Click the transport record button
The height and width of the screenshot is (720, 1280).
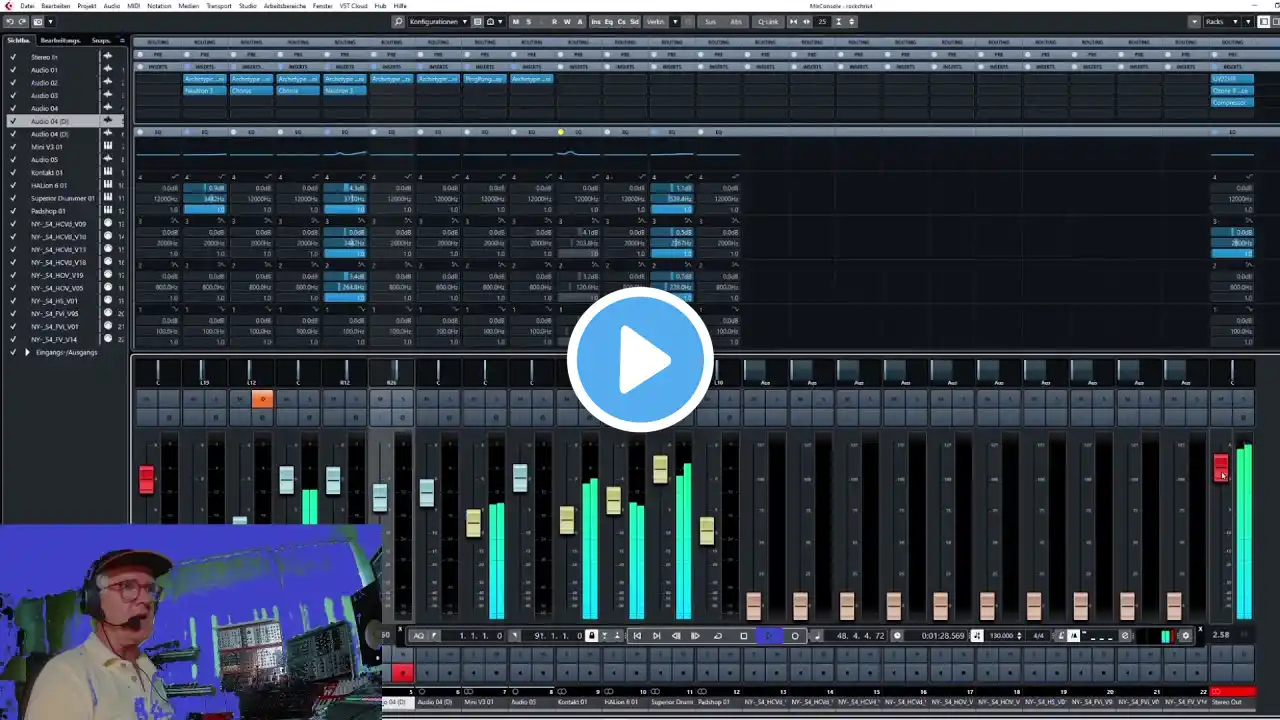pyautogui.click(x=795, y=635)
